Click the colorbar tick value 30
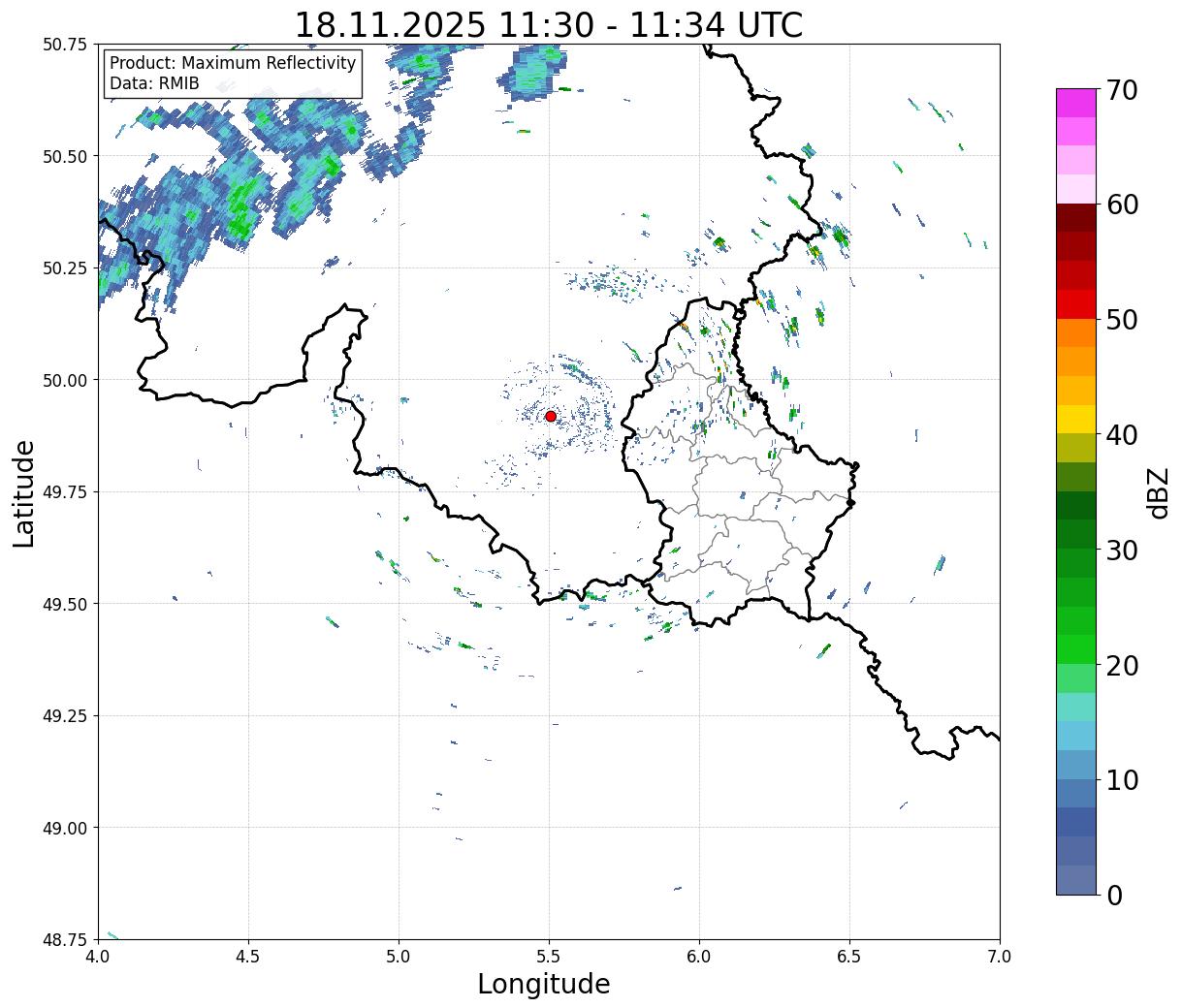Image resolution: width=1182 pixels, height=1008 pixels. 1121,551
